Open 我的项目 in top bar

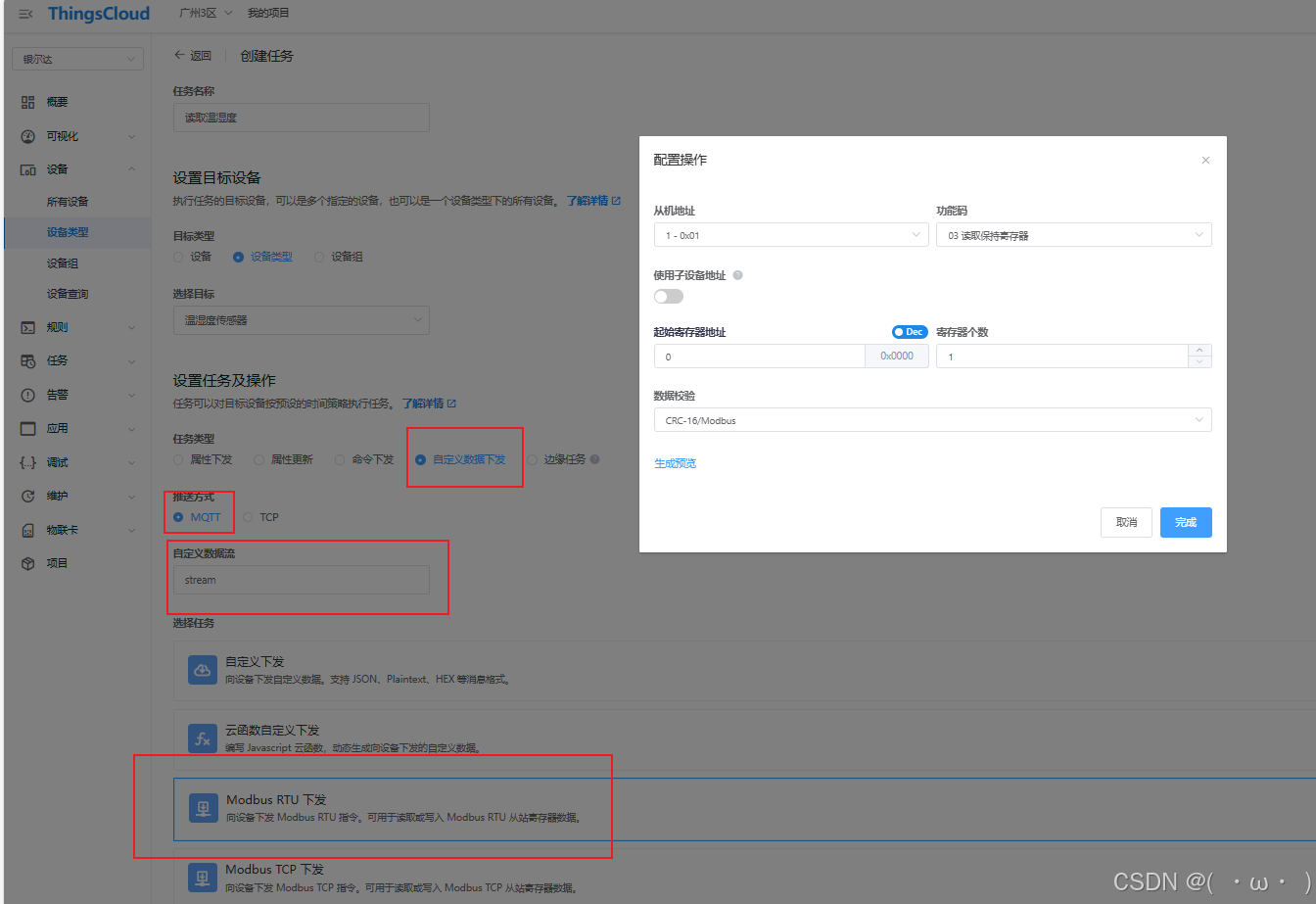268,14
